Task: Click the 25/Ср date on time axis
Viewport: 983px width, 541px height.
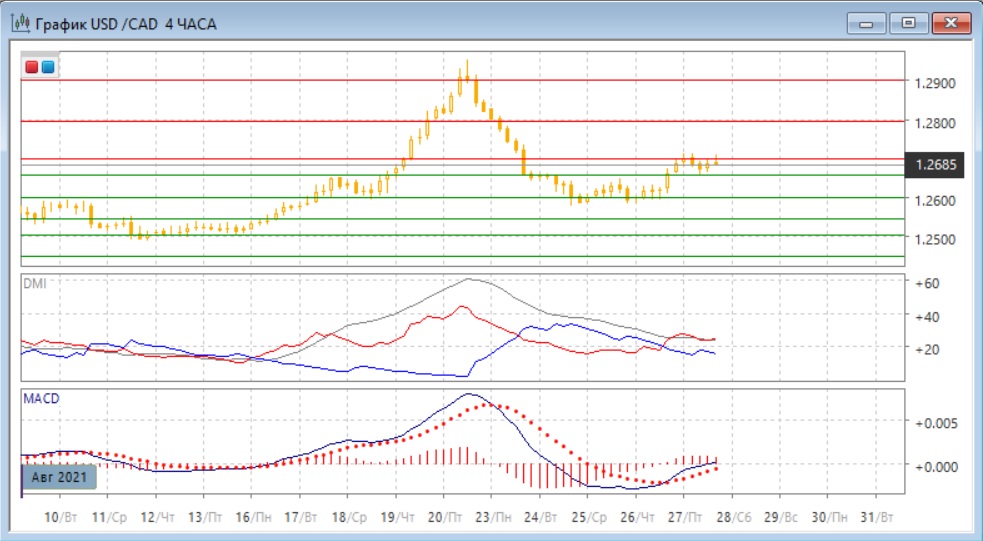Action: tap(588, 518)
